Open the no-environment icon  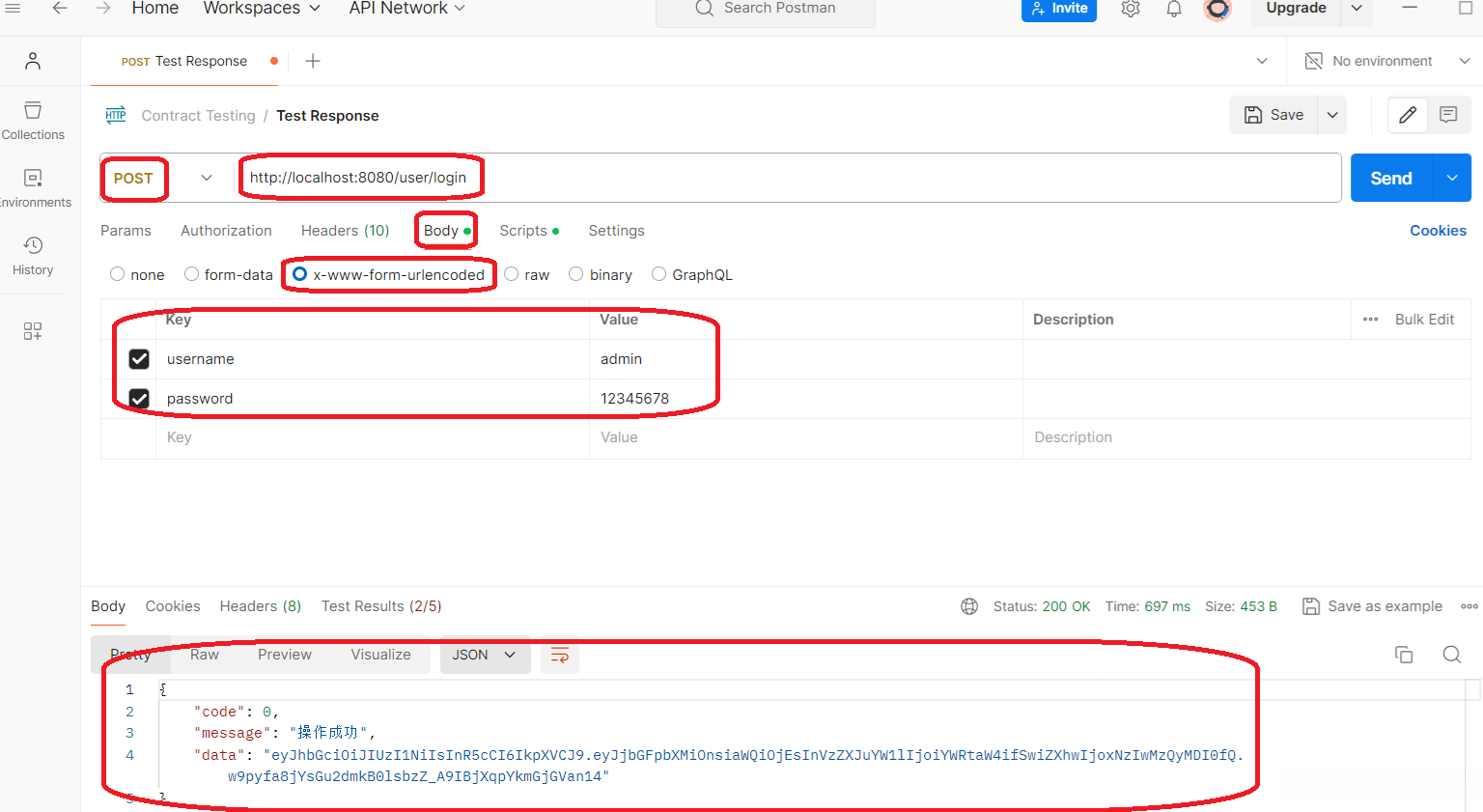coord(1313,61)
